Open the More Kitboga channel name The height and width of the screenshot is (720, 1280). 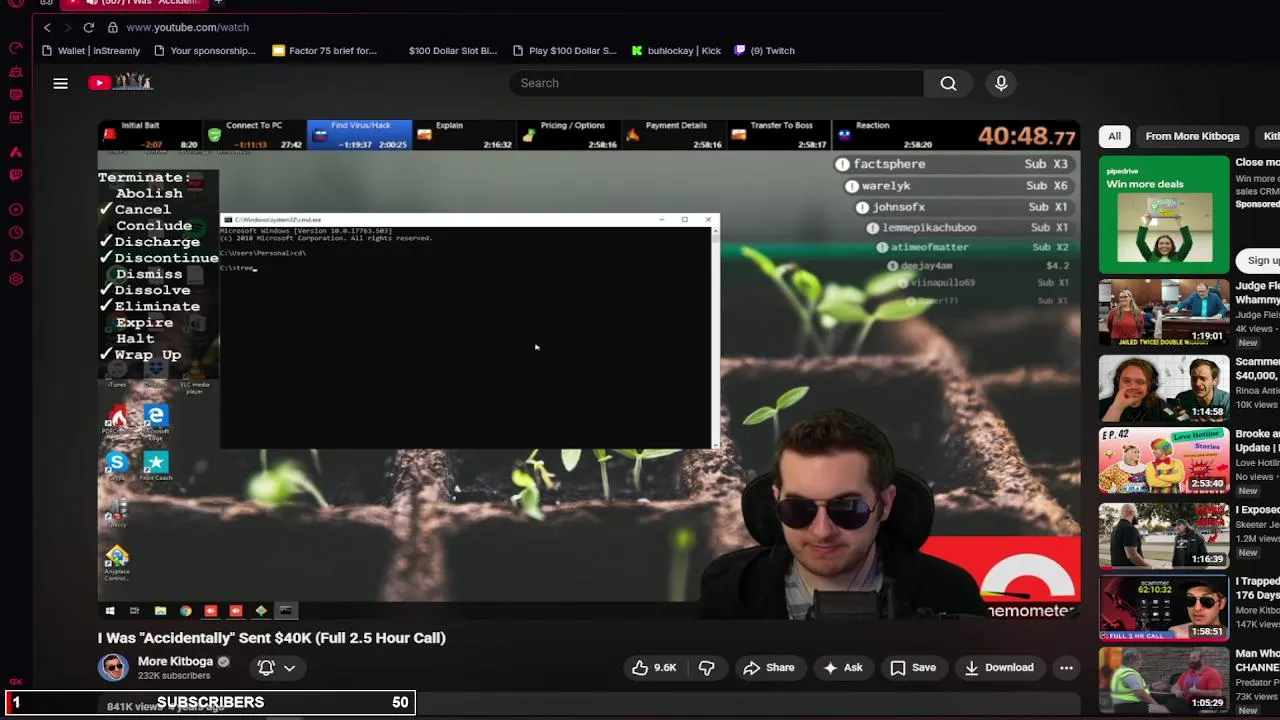tap(175, 661)
